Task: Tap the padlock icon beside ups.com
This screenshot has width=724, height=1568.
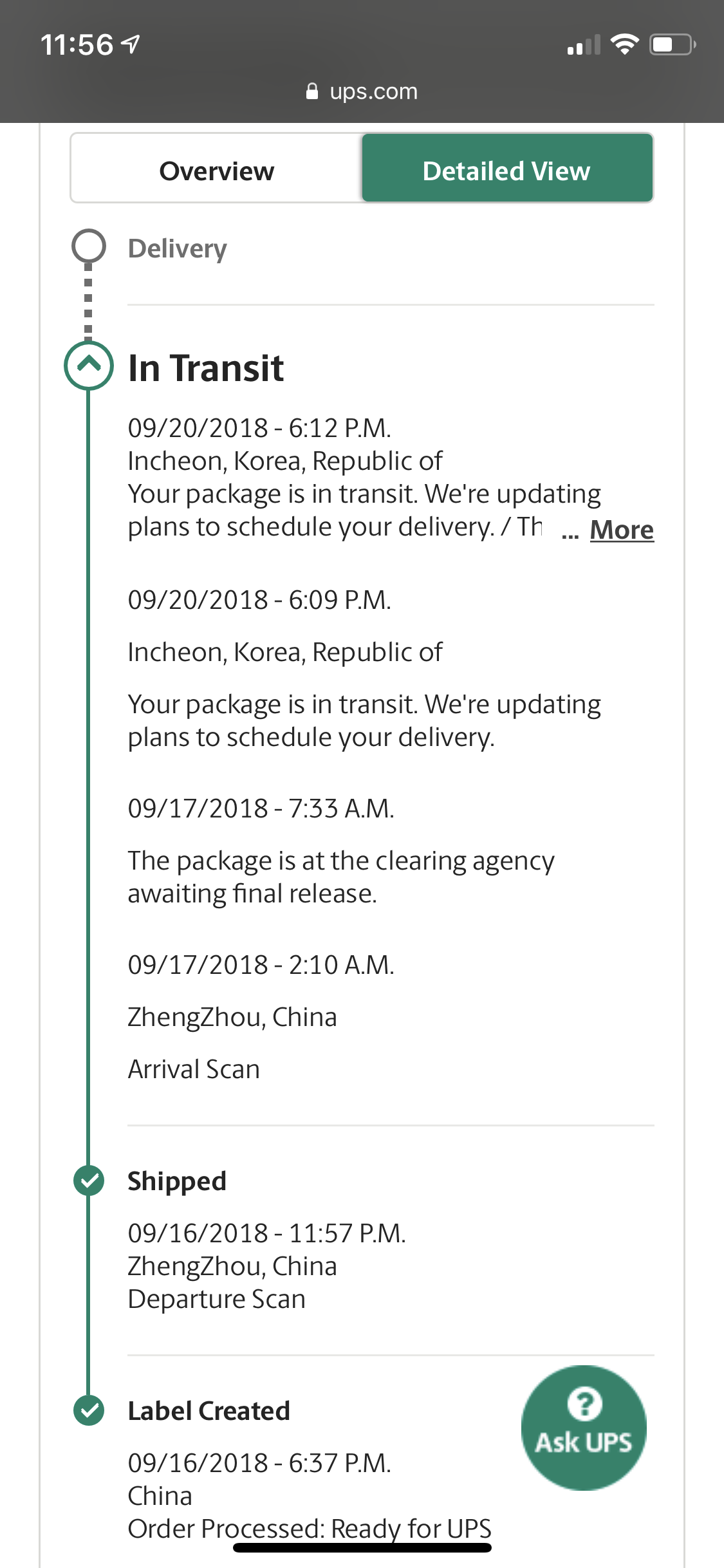Action: pos(312,91)
